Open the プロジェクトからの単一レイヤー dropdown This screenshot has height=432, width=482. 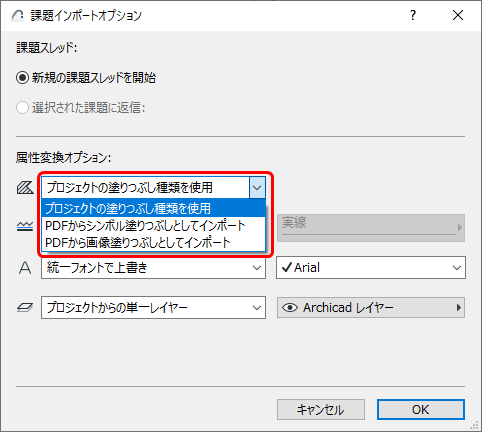coord(153,307)
